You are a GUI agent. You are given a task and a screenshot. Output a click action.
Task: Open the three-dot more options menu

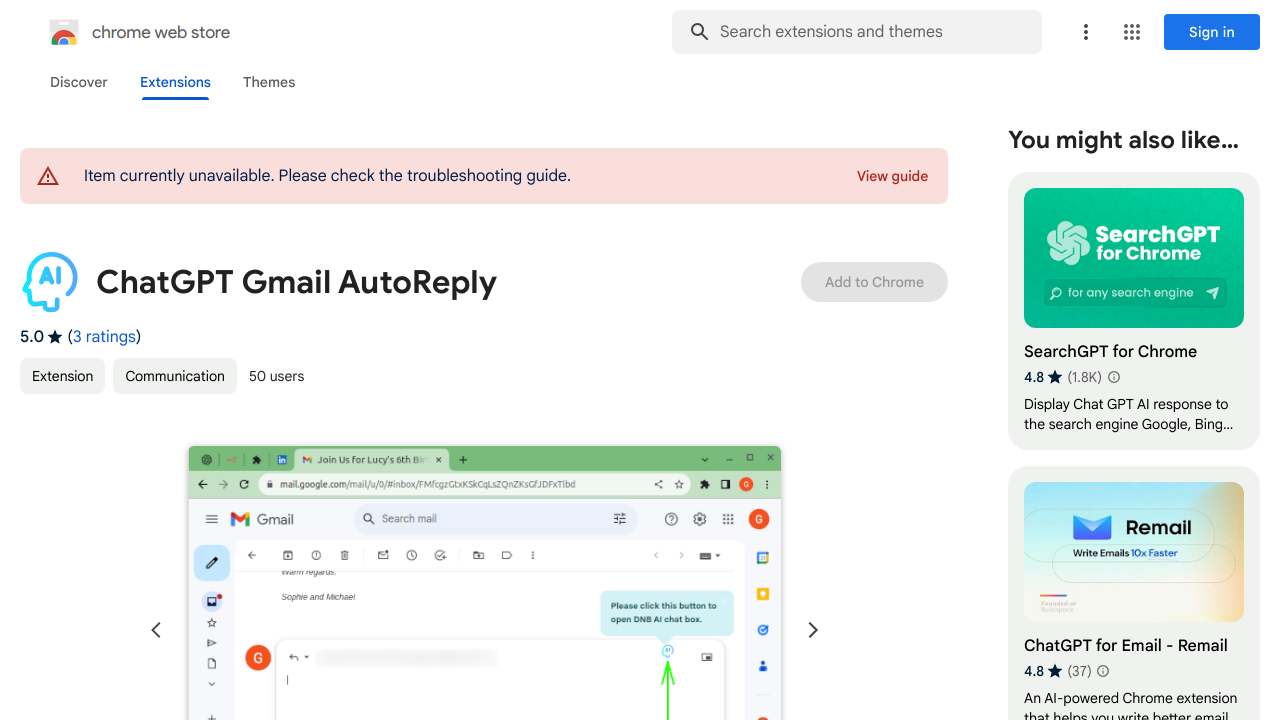pos(1086,32)
